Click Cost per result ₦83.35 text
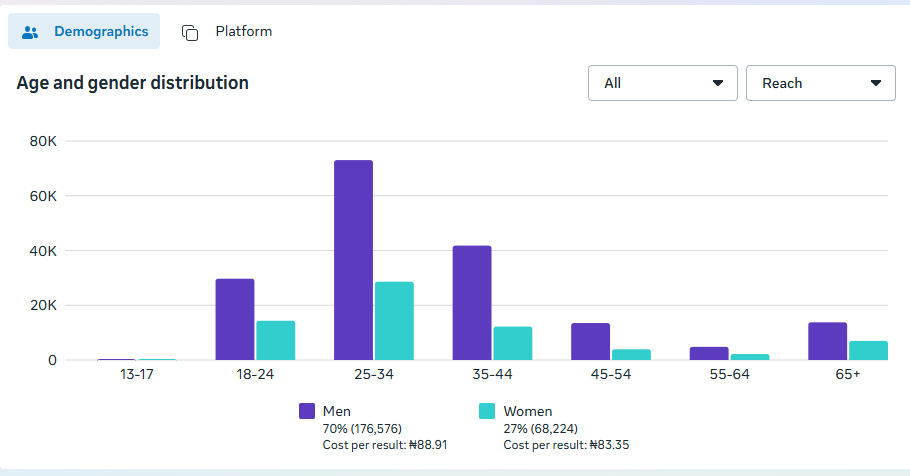This screenshot has height=476, width=910. tap(566, 445)
